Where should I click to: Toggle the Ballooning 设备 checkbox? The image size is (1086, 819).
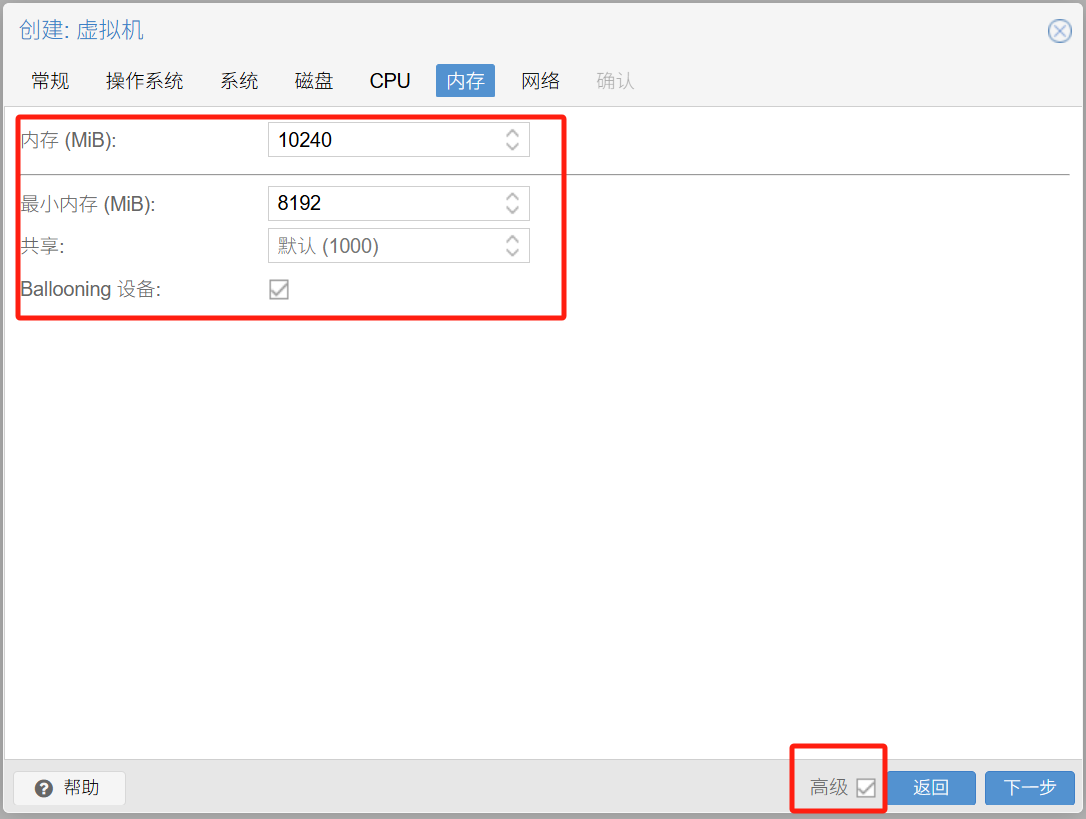tap(279, 289)
